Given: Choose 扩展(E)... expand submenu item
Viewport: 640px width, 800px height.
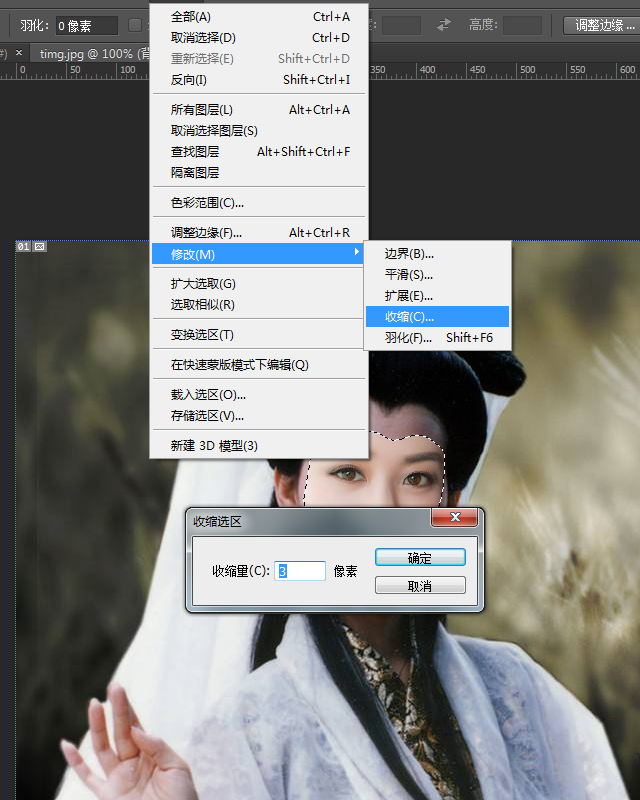Looking at the screenshot, I should [x=437, y=295].
